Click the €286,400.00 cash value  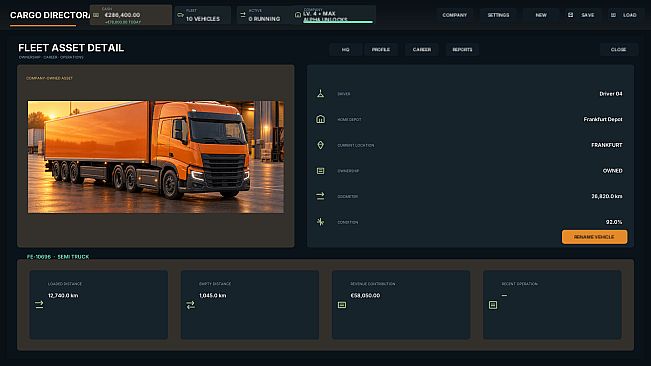[x=122, y=15]
